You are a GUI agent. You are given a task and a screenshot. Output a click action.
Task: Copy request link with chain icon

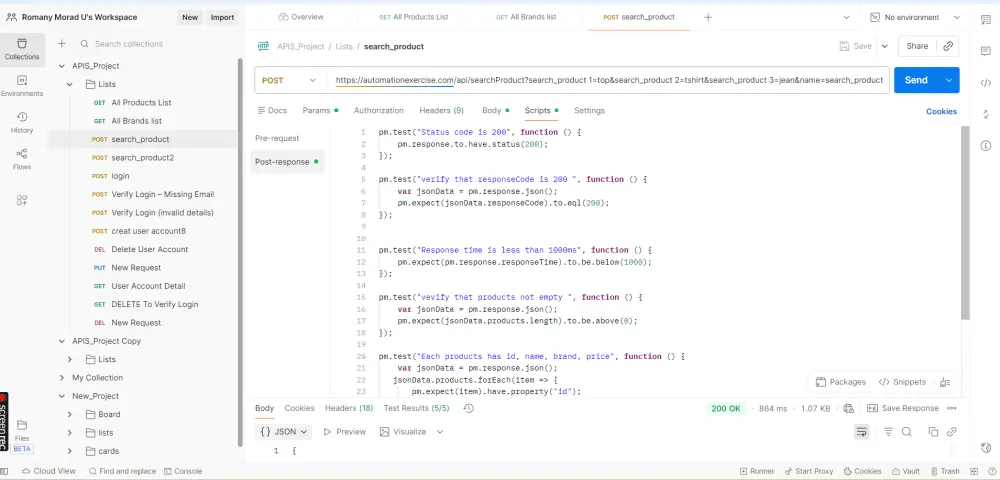[x=948, y=46]
